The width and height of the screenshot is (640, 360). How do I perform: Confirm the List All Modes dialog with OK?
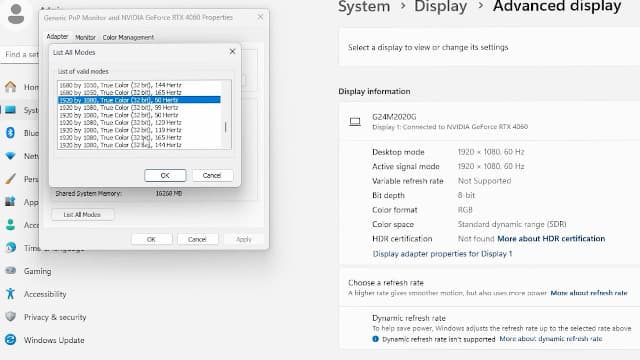coord(165,176)
